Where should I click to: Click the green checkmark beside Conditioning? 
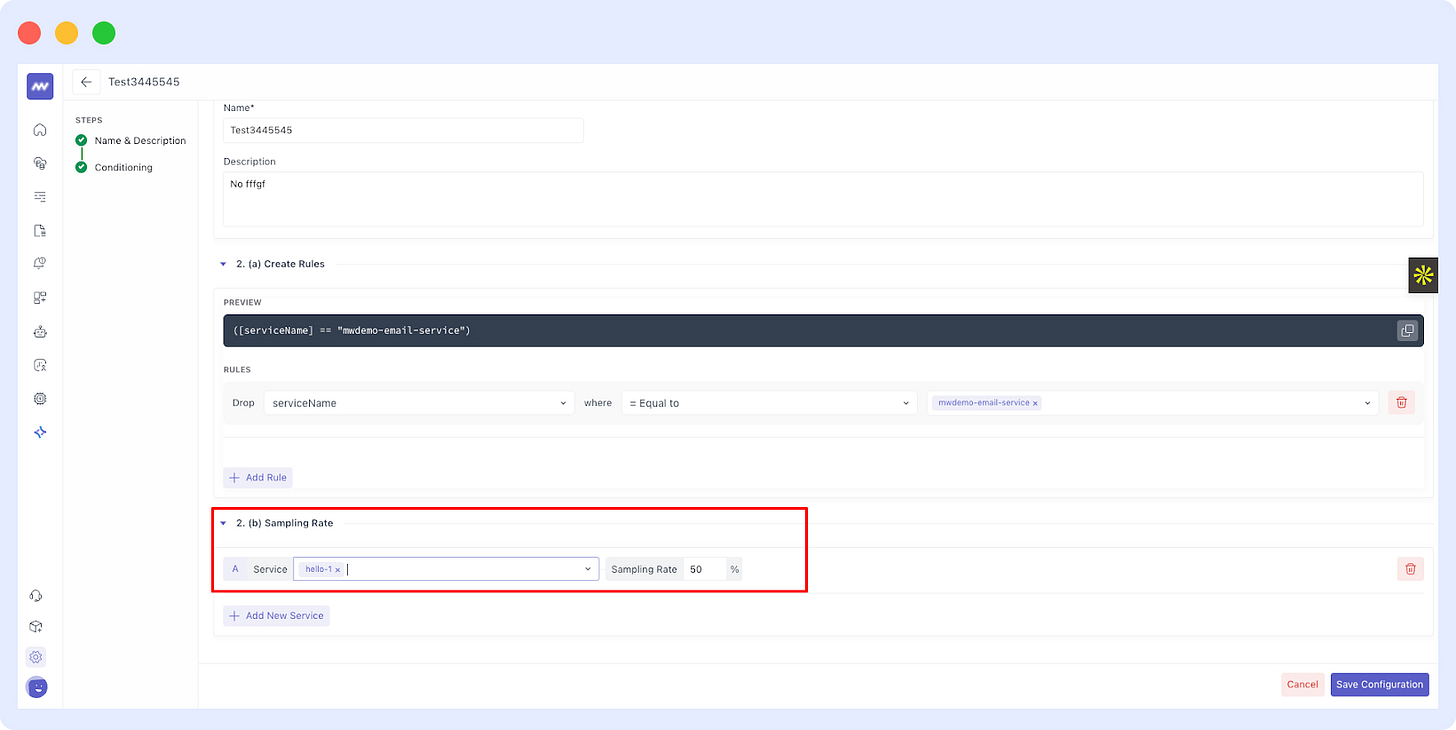(81, 167)
